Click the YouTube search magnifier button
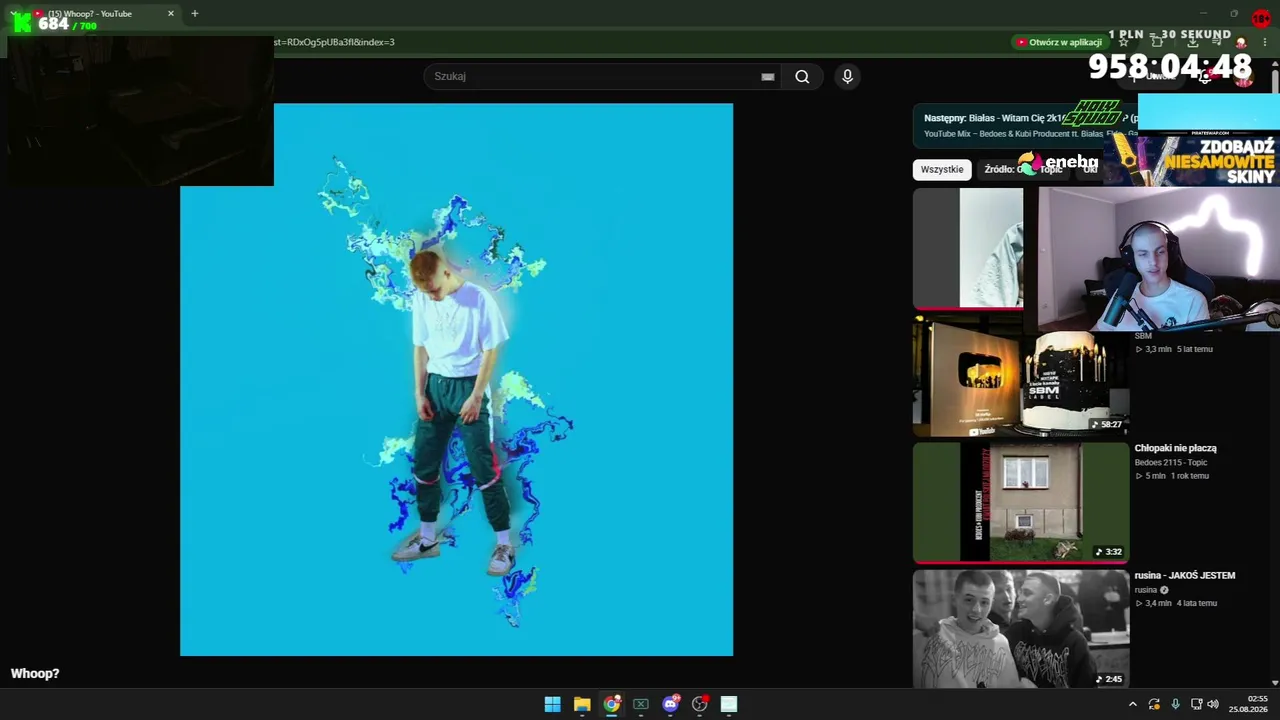1280x720 pixels. (x=802, y=77)
